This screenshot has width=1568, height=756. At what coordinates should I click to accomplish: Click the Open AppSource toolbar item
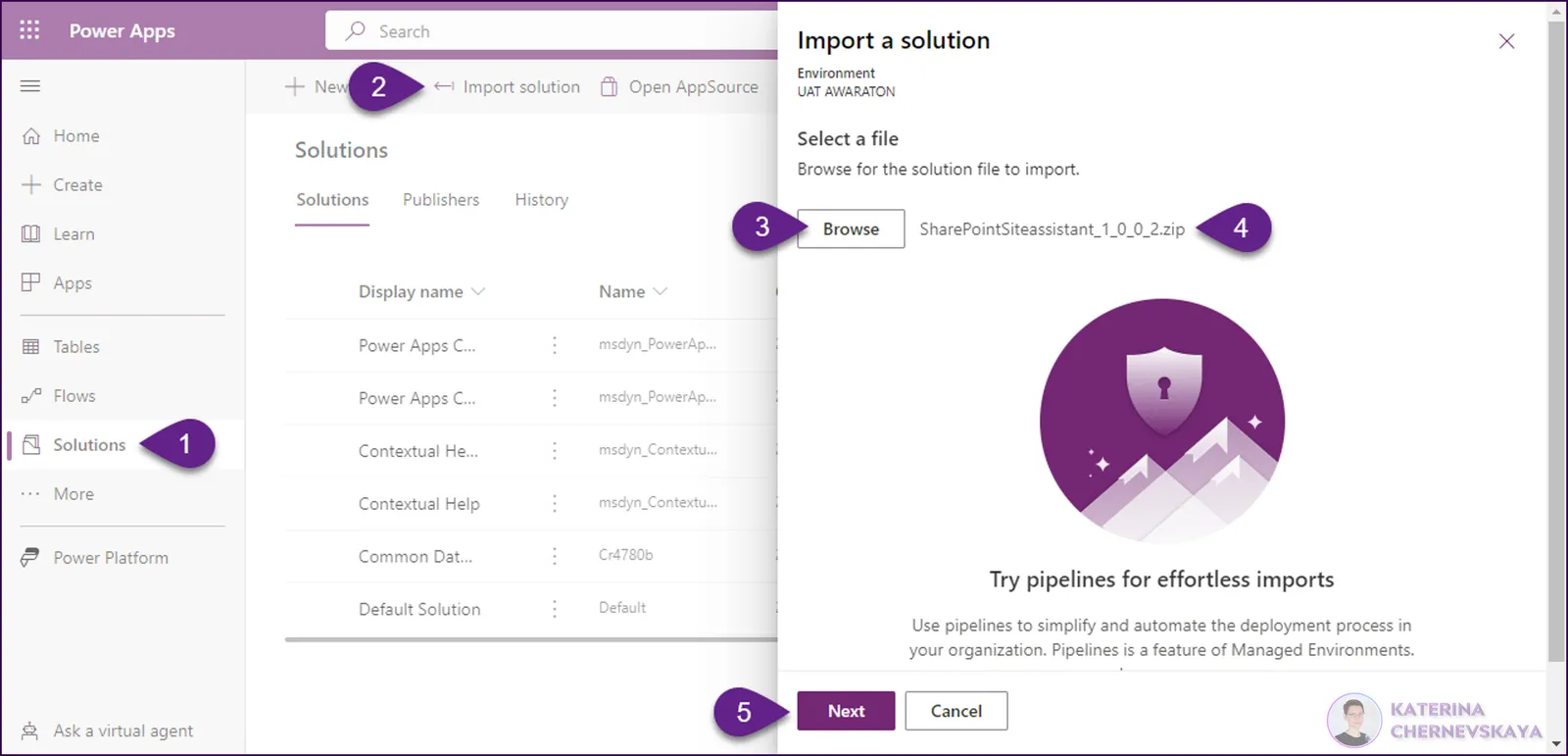click(679, 87)
